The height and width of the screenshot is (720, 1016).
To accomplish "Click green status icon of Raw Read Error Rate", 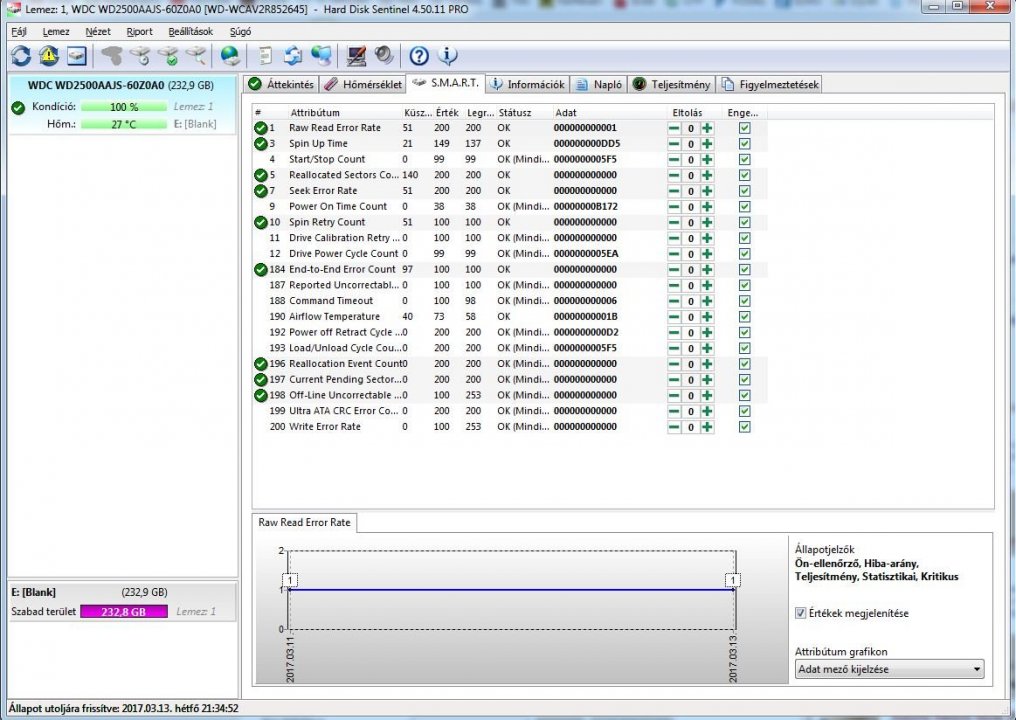I will [260, 128].
